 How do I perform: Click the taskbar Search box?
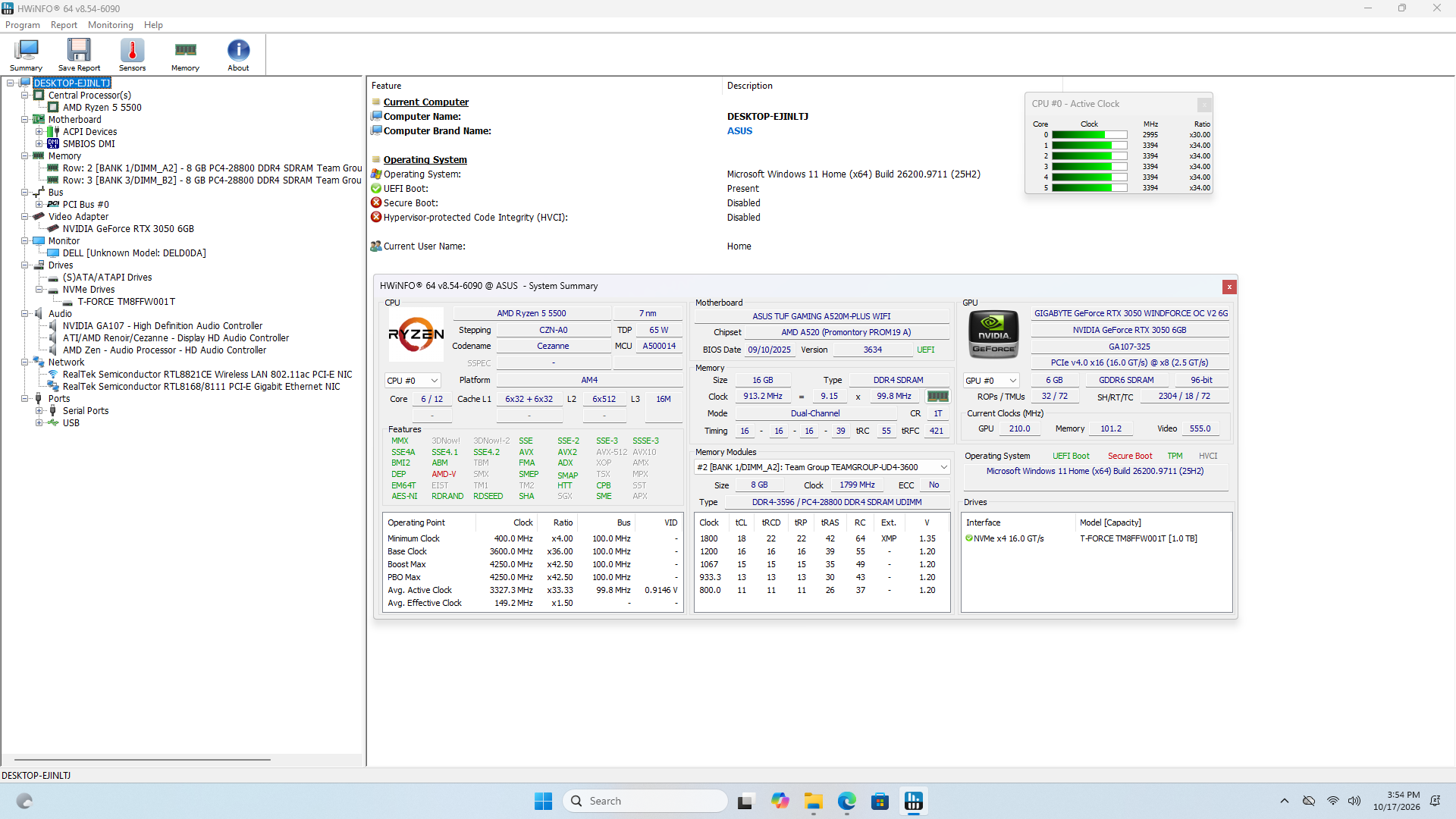click(x=645, y=801)
